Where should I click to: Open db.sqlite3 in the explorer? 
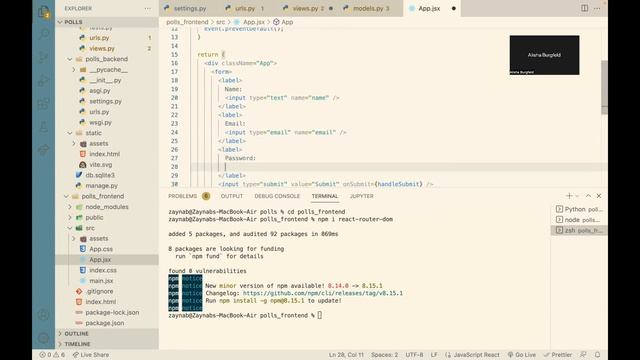107,175
